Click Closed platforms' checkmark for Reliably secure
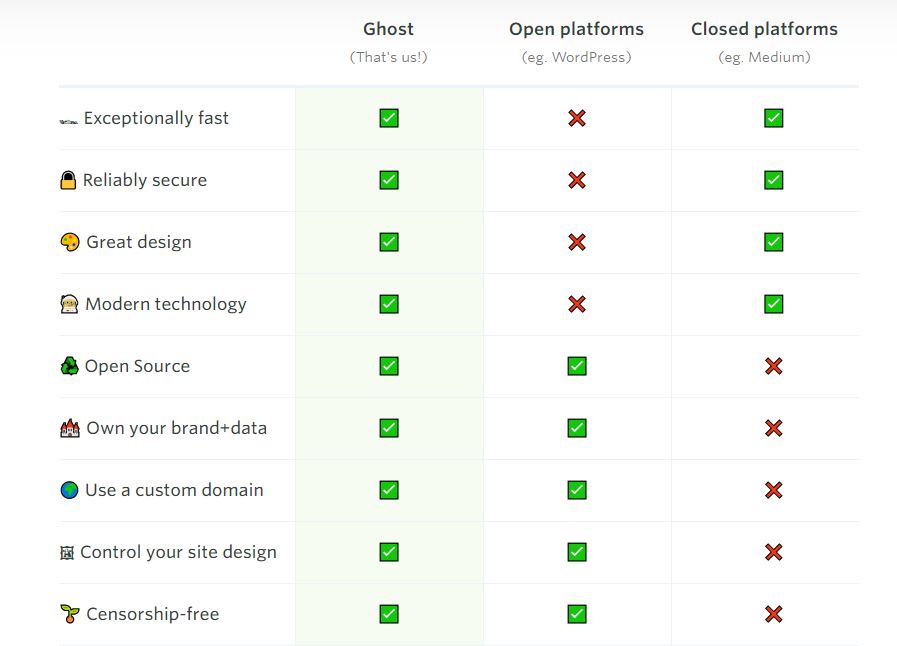This screenshot has width=897, height=646. click(x=773, y=180)
